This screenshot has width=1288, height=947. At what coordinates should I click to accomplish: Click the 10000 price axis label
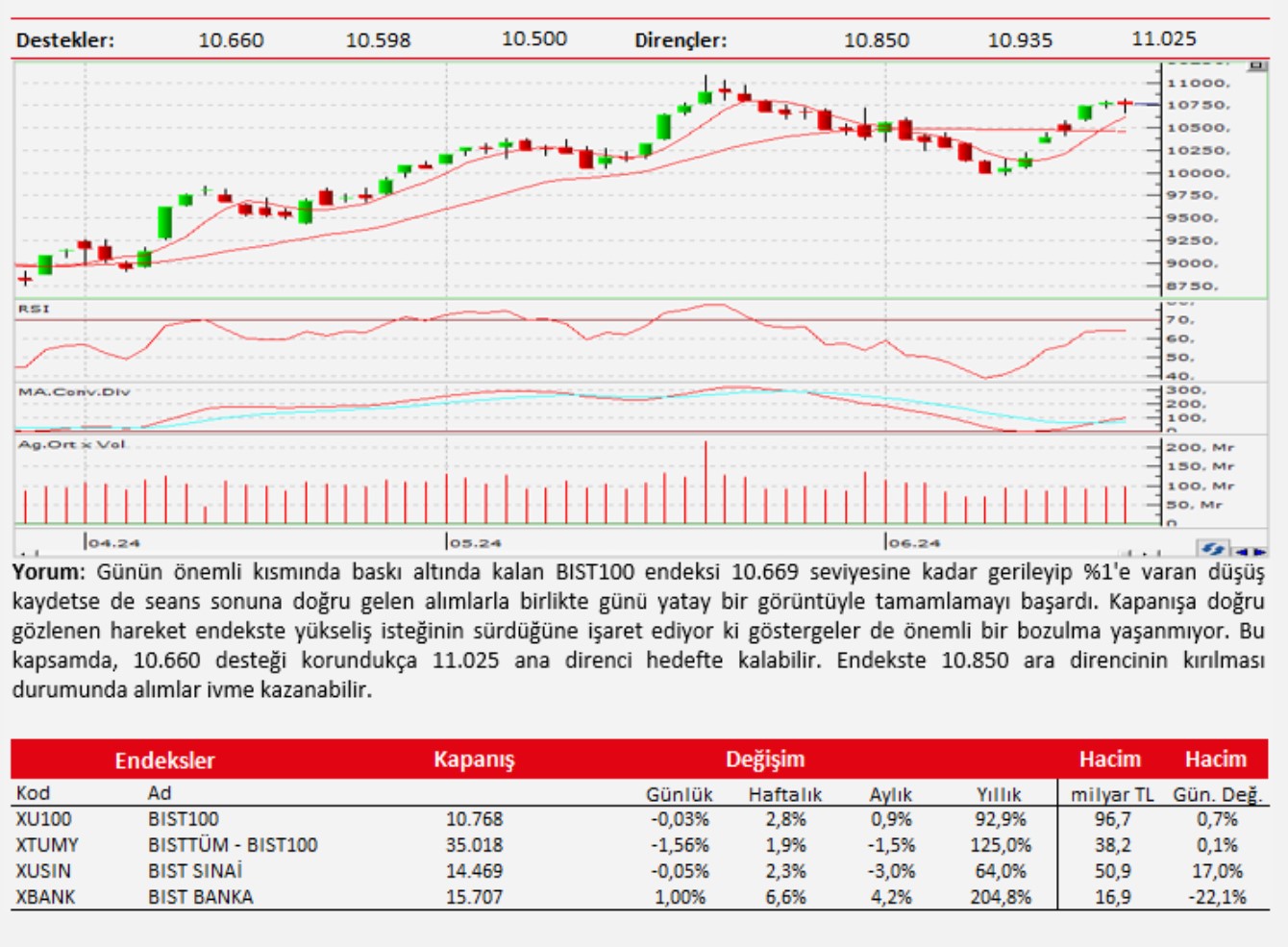pos(1198,173)
